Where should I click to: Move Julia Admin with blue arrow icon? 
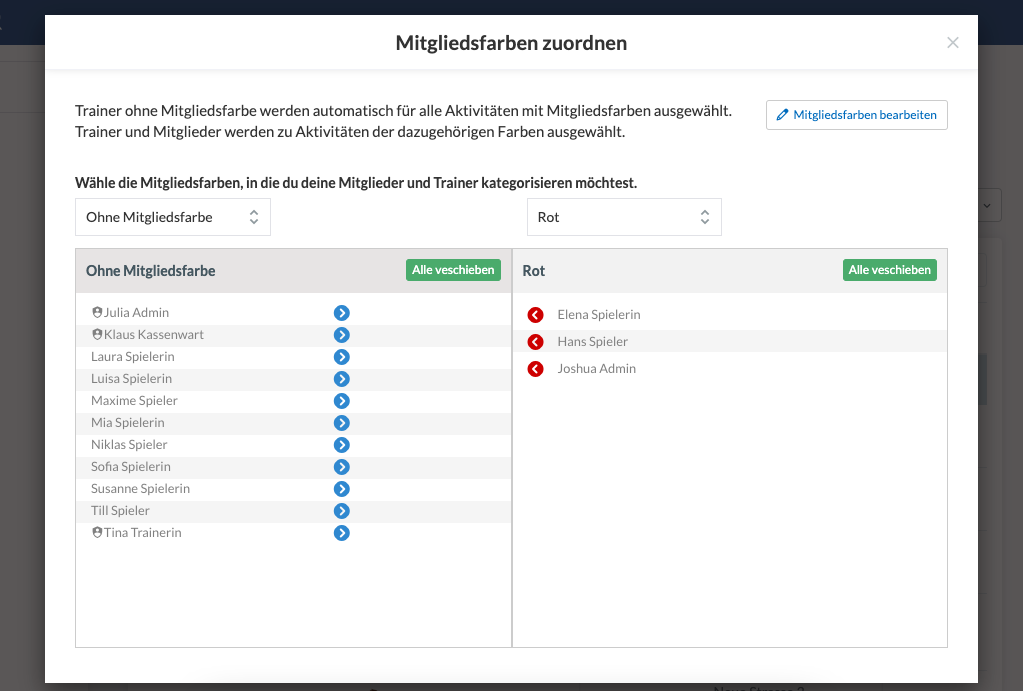(x=341, y=313)
